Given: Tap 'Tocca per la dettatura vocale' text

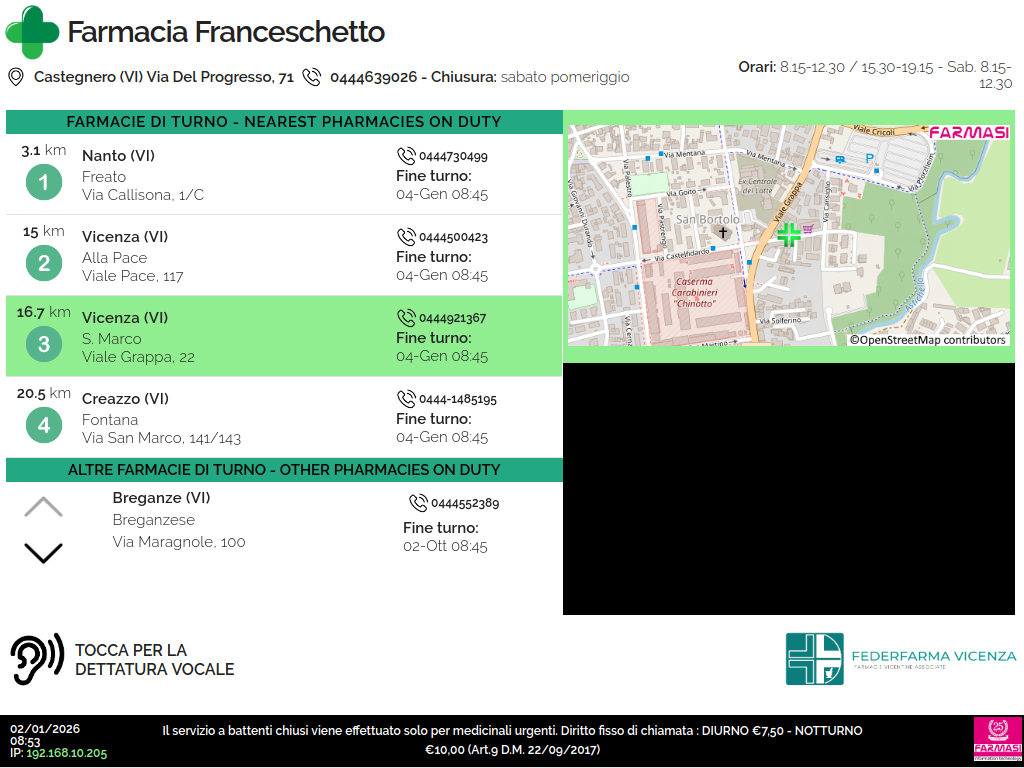Looking at the screenshot, I should [154, 660].
